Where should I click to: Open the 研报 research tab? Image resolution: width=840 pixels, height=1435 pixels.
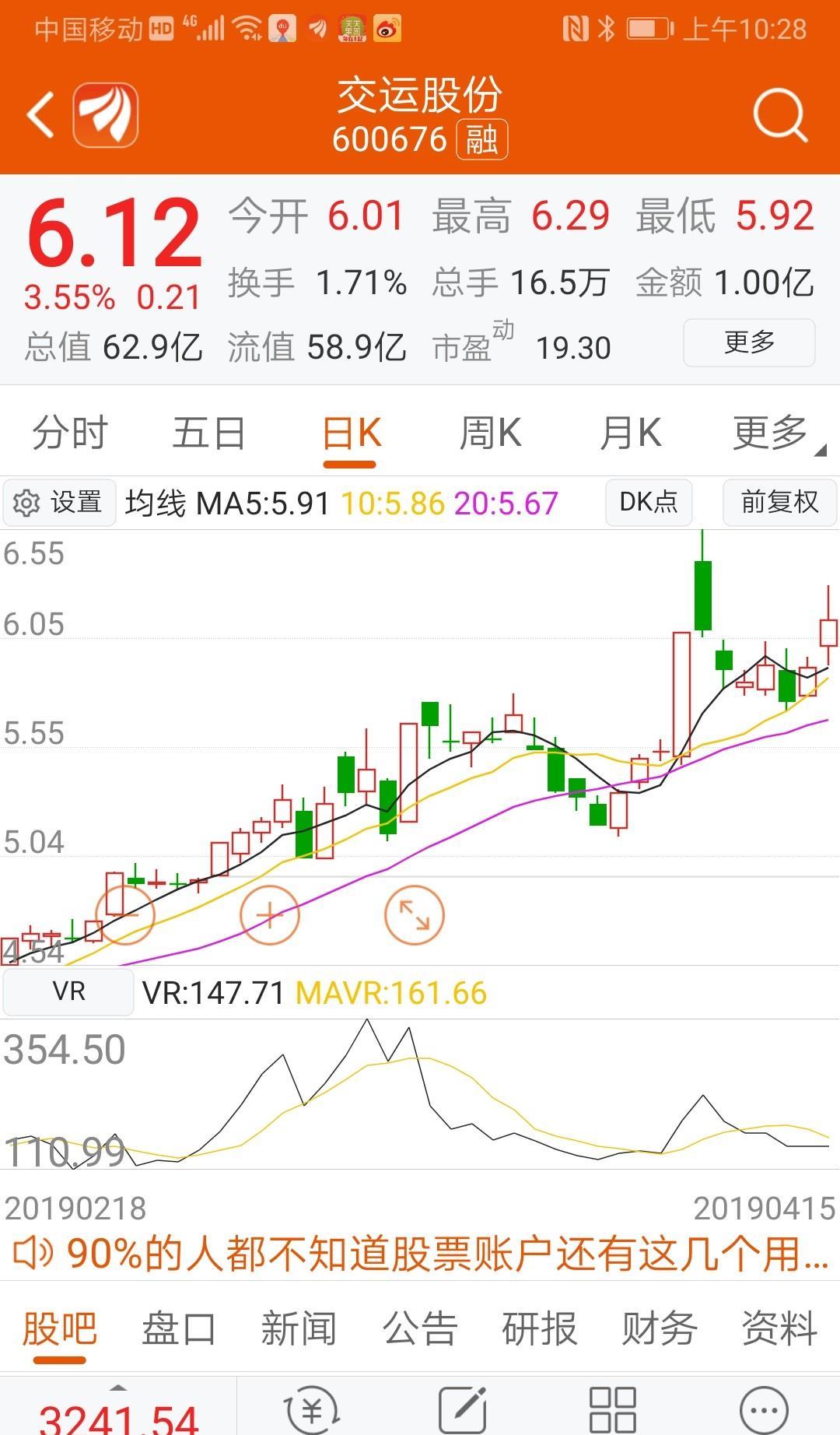(540, 1329)
